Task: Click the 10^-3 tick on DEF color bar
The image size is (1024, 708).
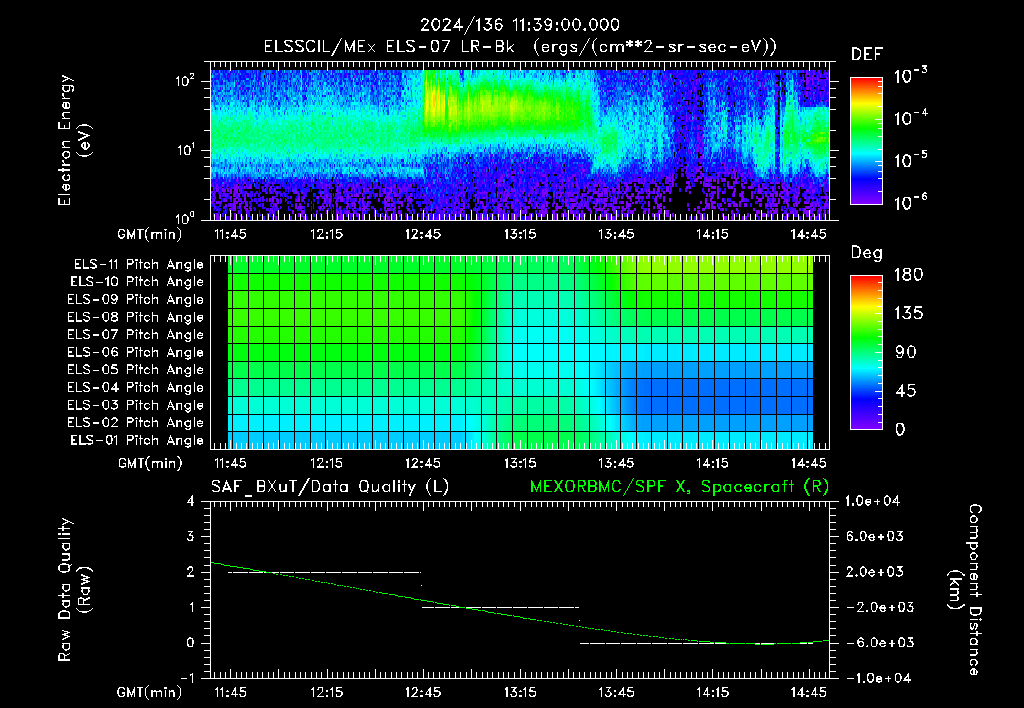Action: tap(910, 76)
